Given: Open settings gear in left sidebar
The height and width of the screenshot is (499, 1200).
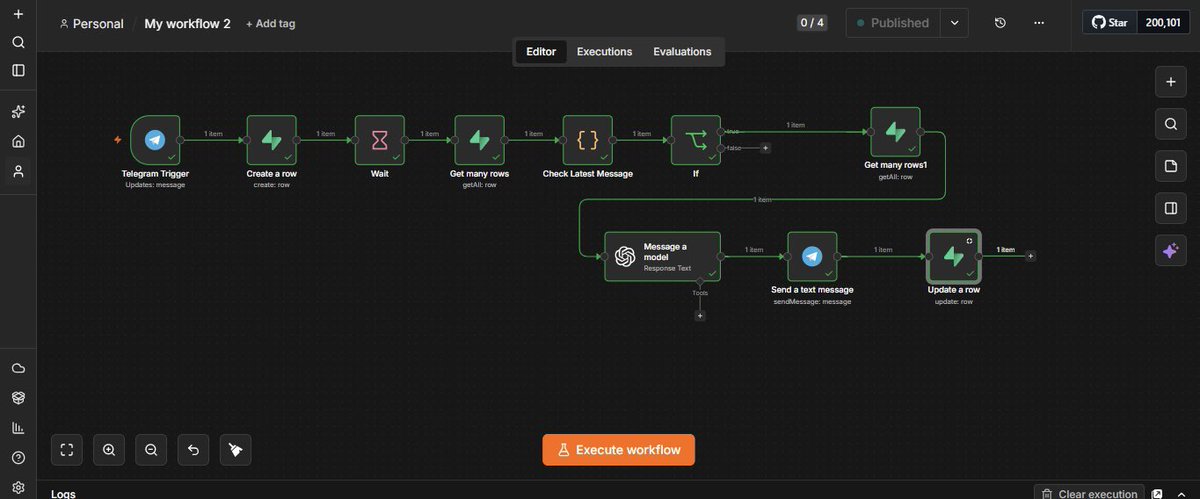Looking at the screenshot, I should coord(18,487).
